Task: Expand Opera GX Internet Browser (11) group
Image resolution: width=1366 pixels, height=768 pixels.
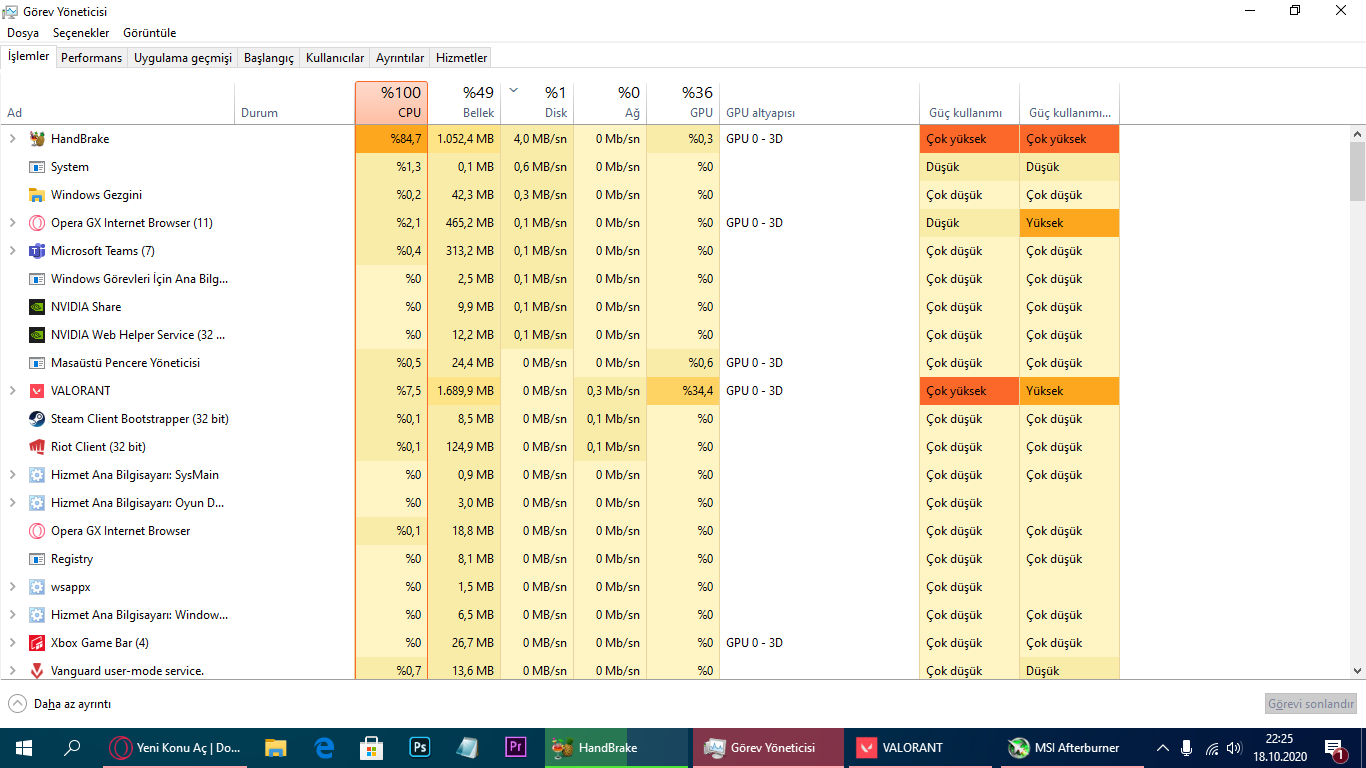Action: 13,223
